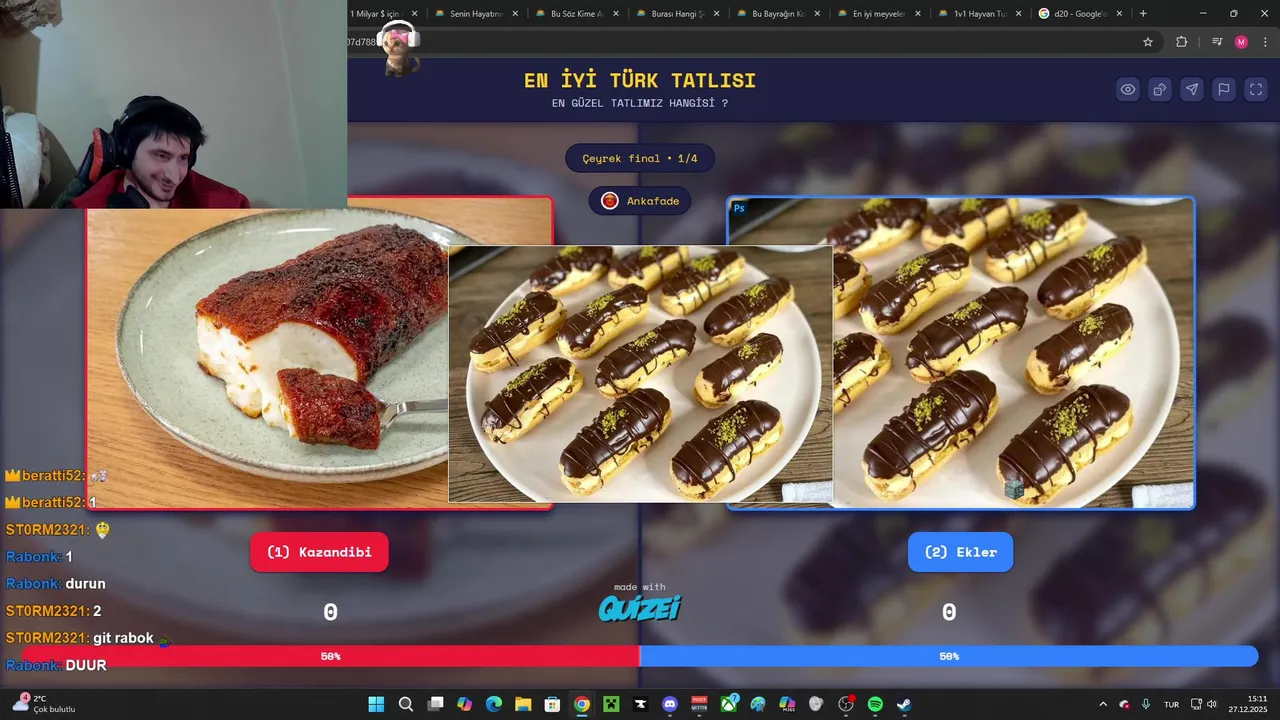Screen dimensions: 1280x720
Task: Click the microphone tray icon
Action: [x=1145, y=704]
